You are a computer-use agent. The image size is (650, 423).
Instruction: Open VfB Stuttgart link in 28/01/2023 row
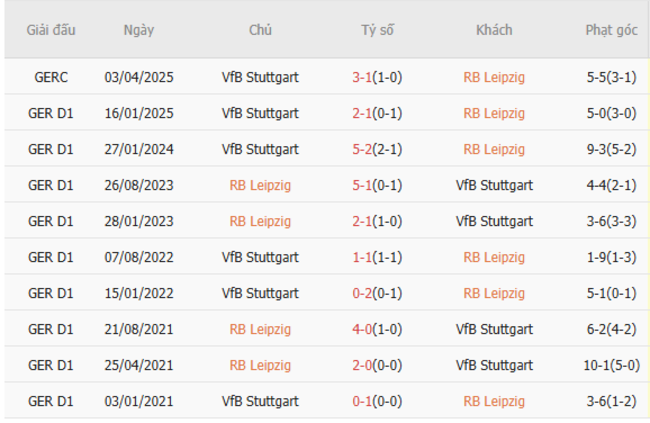[x=494, y=221]
